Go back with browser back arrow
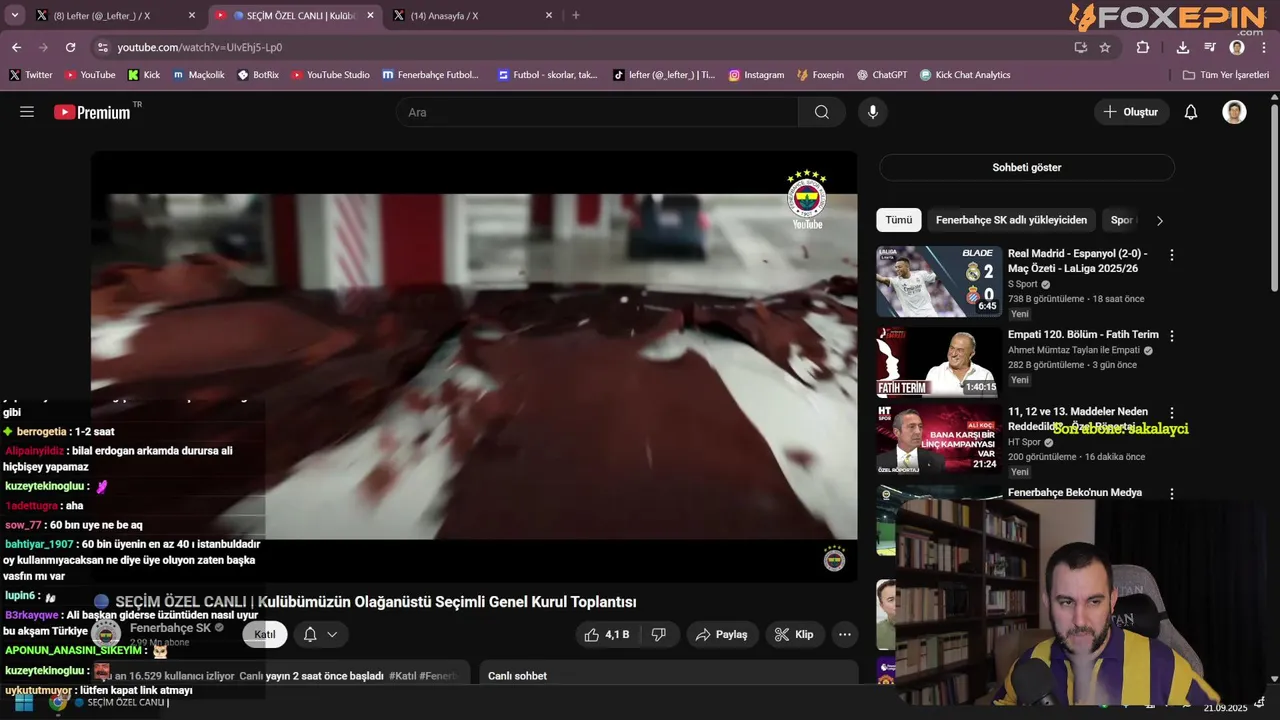This screenshot has height=720, width=1280. [17, 47]
